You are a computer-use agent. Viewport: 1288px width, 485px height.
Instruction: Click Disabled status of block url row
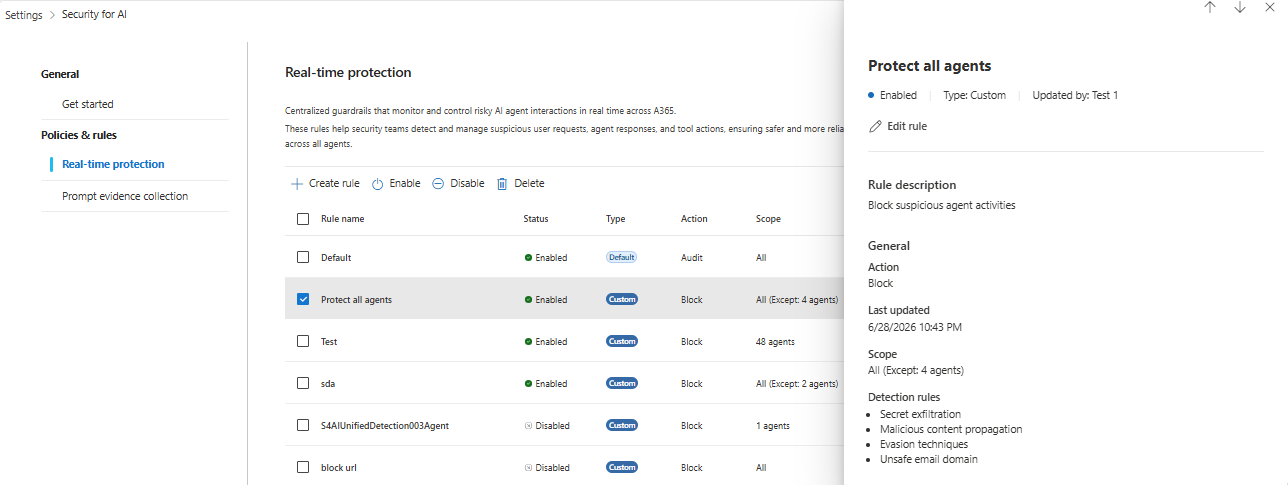(547, 467)
